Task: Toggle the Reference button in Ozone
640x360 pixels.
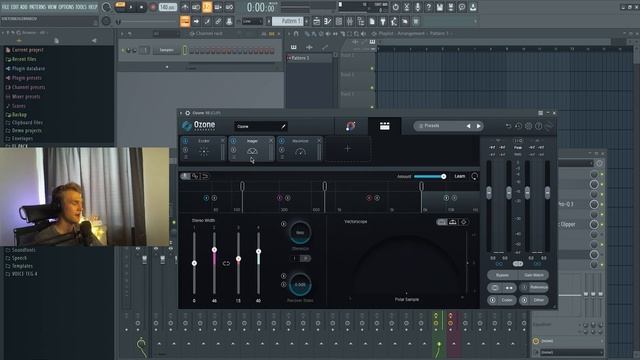Action: coord(534,287)
